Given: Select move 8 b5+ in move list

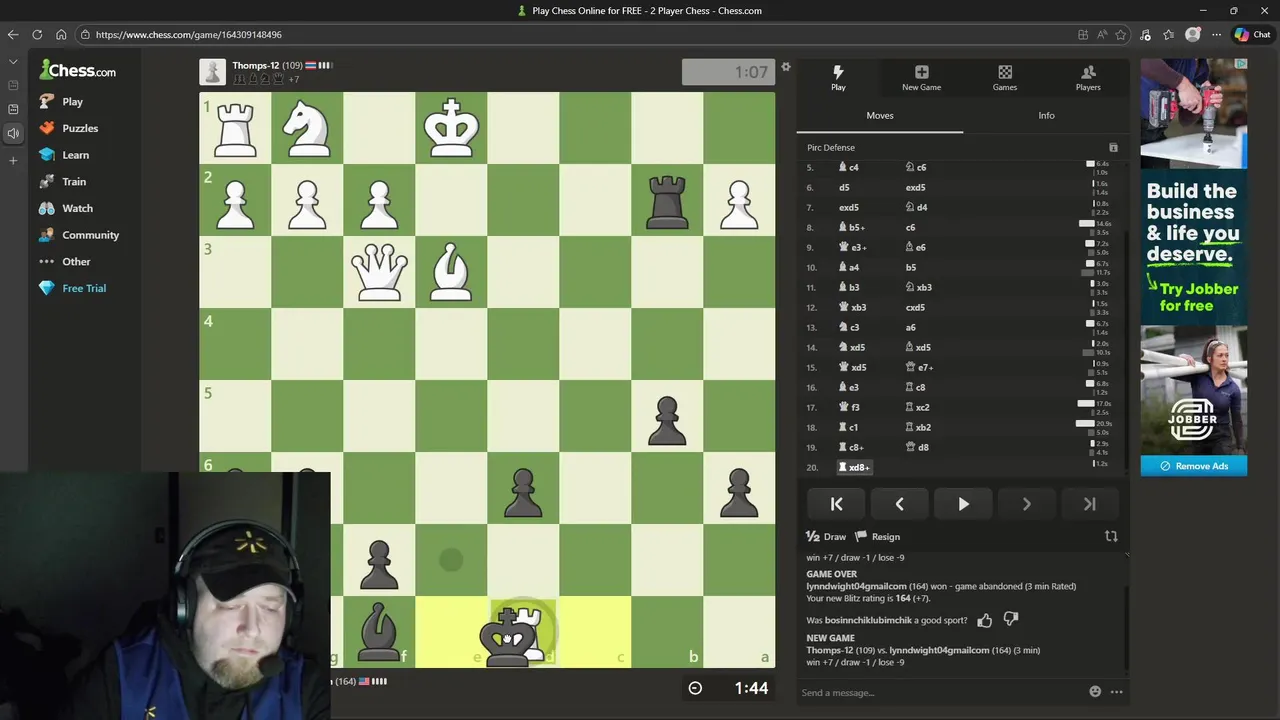Looking at the screenshot, I should [x=851, y=227].
